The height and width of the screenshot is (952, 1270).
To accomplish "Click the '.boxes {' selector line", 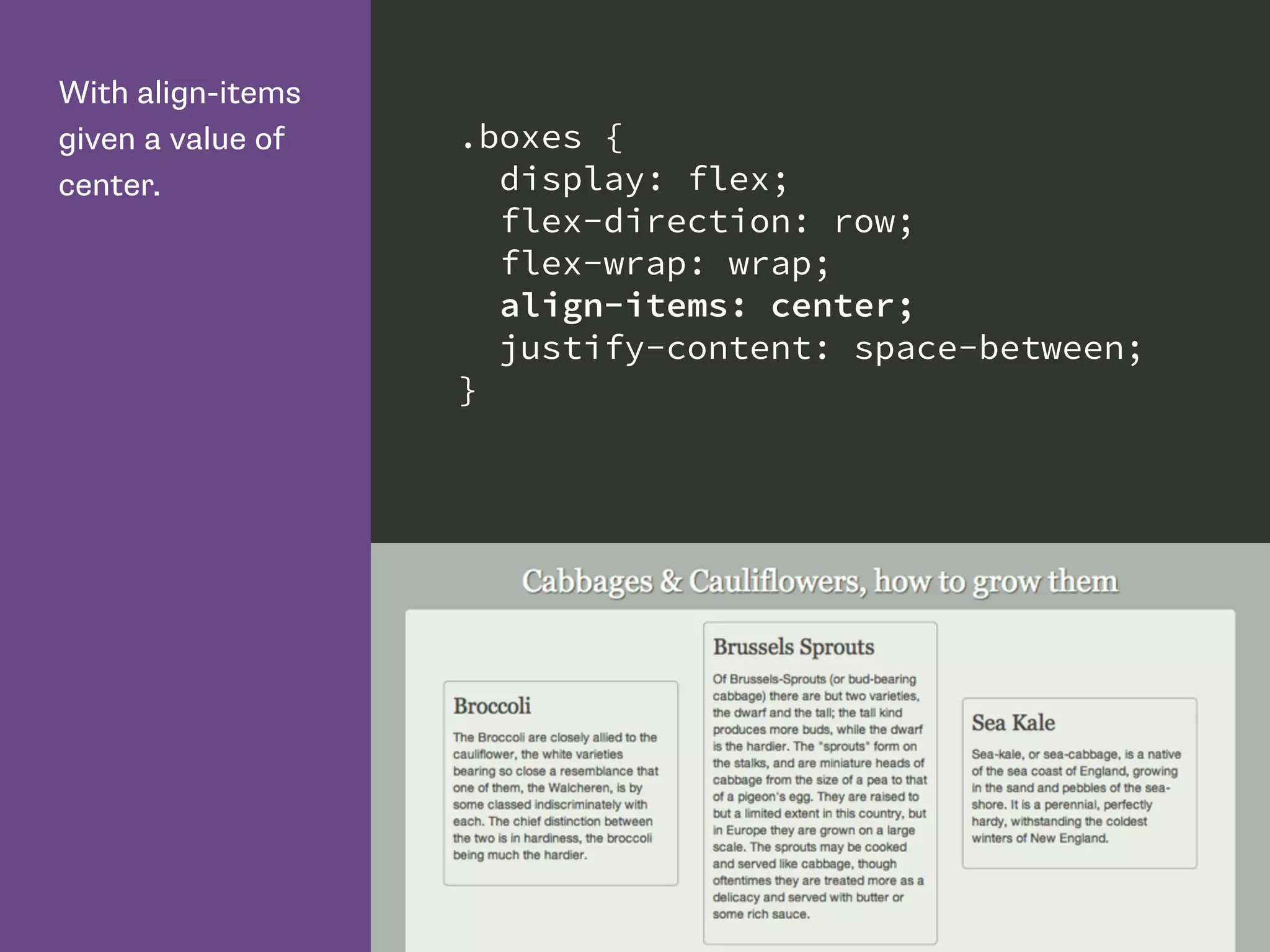I will tap(541, 138).
